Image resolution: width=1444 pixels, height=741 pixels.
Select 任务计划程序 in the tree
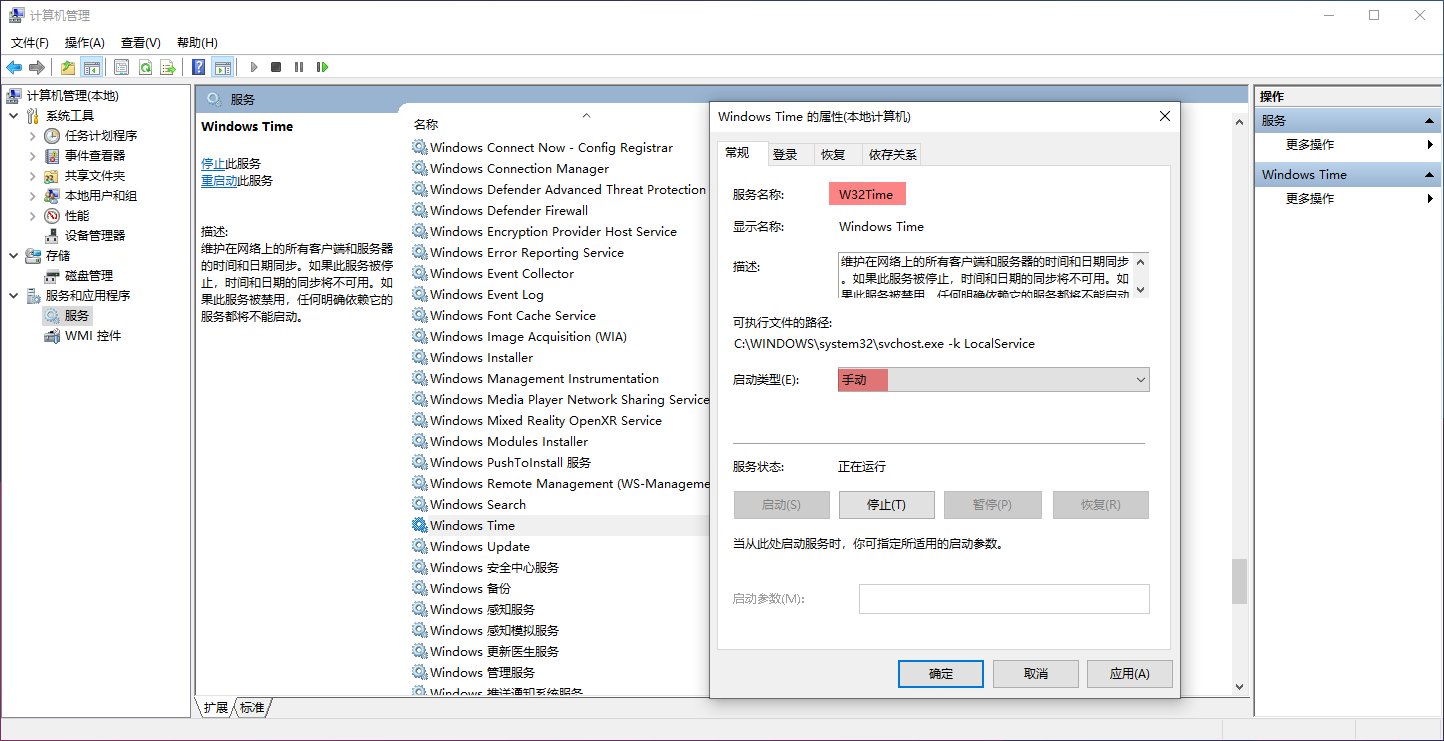click(101, 135)
